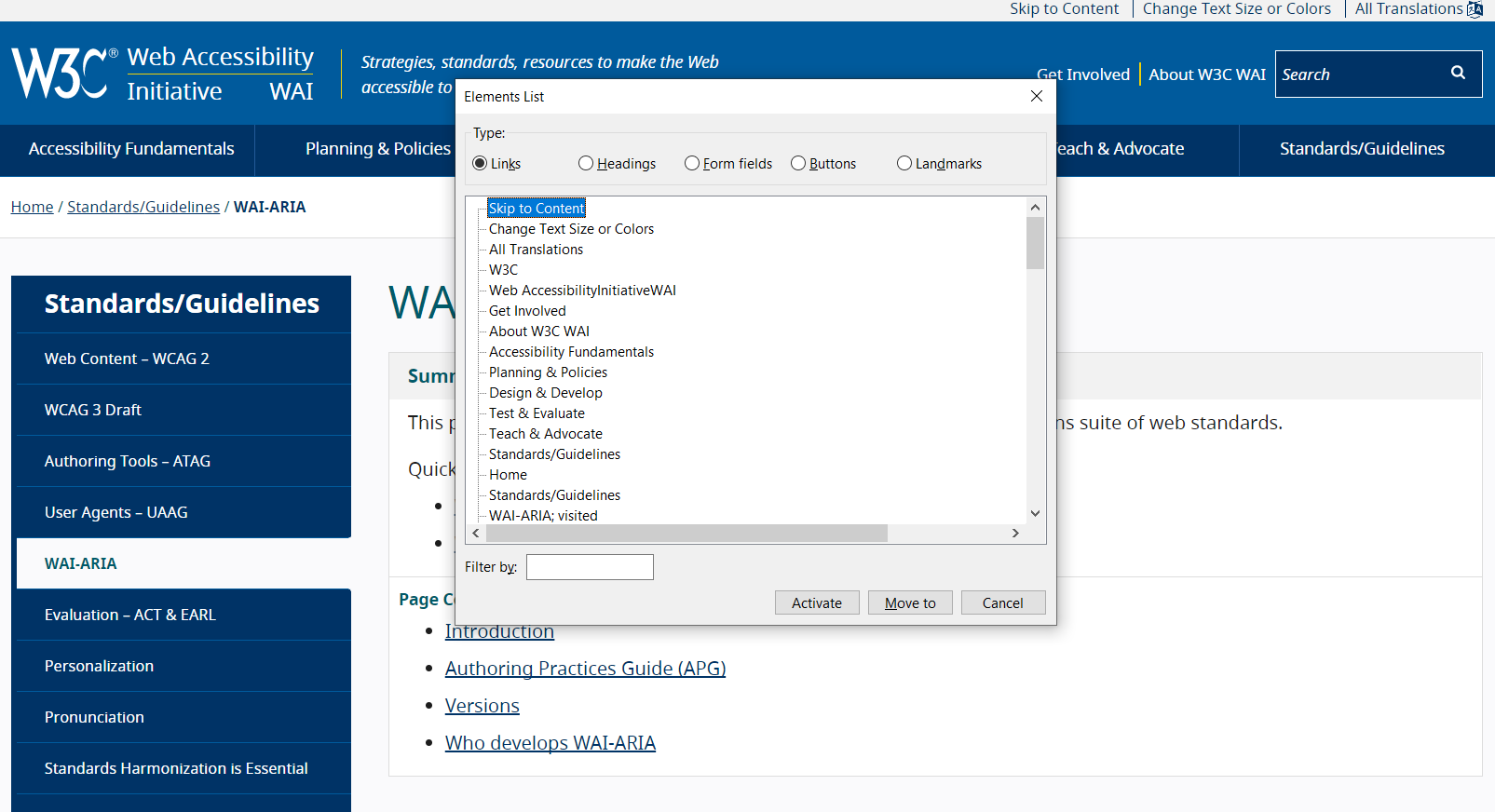Select the Headings radio button
The width and height of the screenshot is (1495, 812).
[586, 164]
